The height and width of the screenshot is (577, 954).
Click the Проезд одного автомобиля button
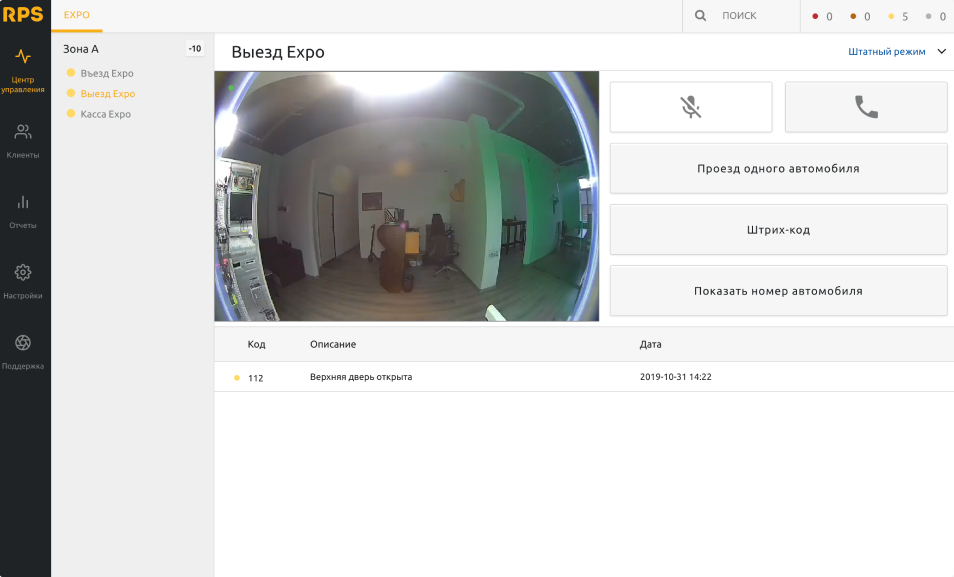click(x=778, y=168)
